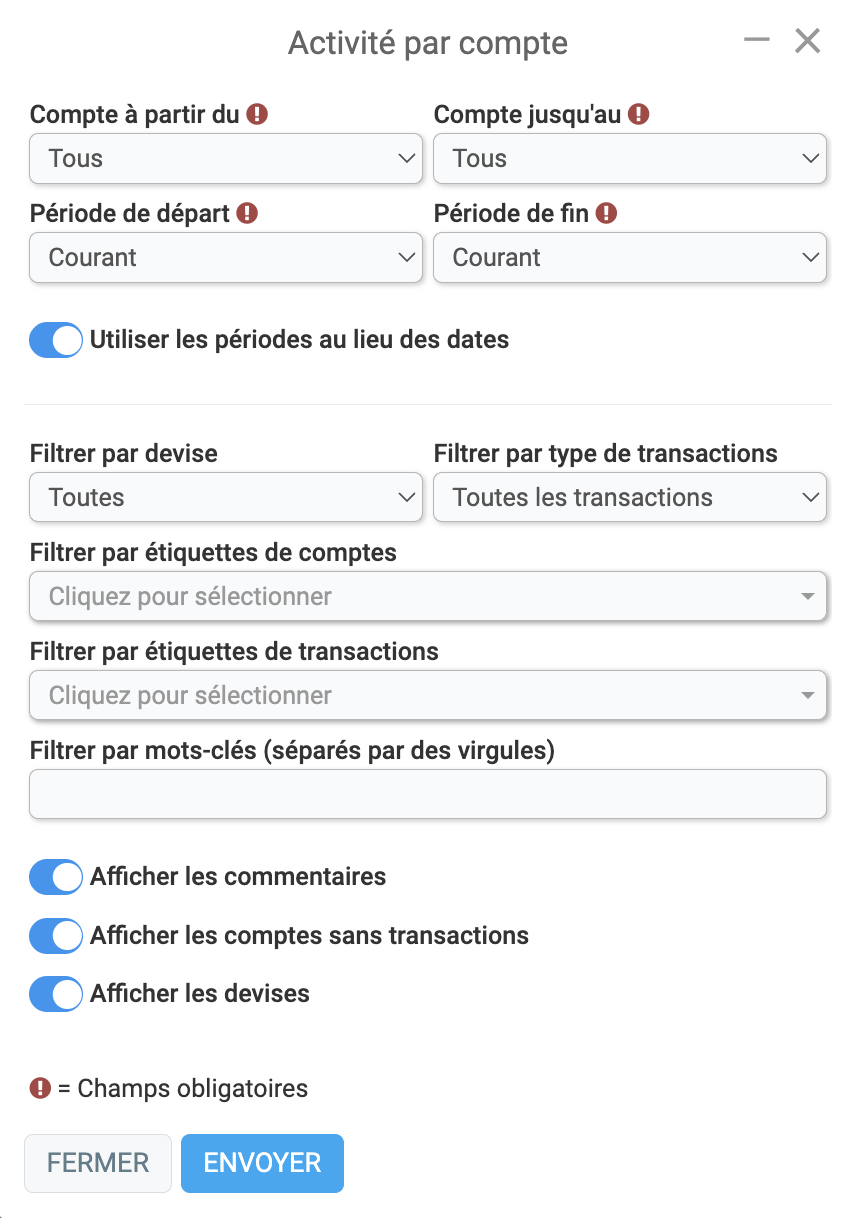This screenshot has width=850, height=1218.
Task: Focus the Filtrer par mots-clés field
Action: pyautogui.click(x=428, y=794)
